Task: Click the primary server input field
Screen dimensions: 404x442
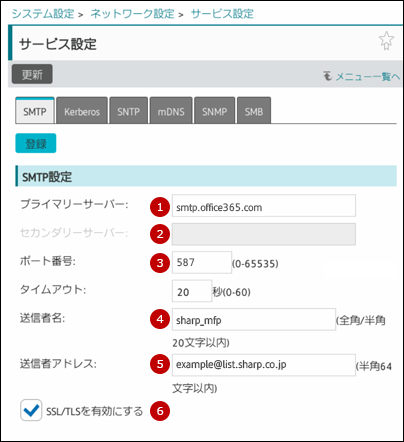Action: 264,206
